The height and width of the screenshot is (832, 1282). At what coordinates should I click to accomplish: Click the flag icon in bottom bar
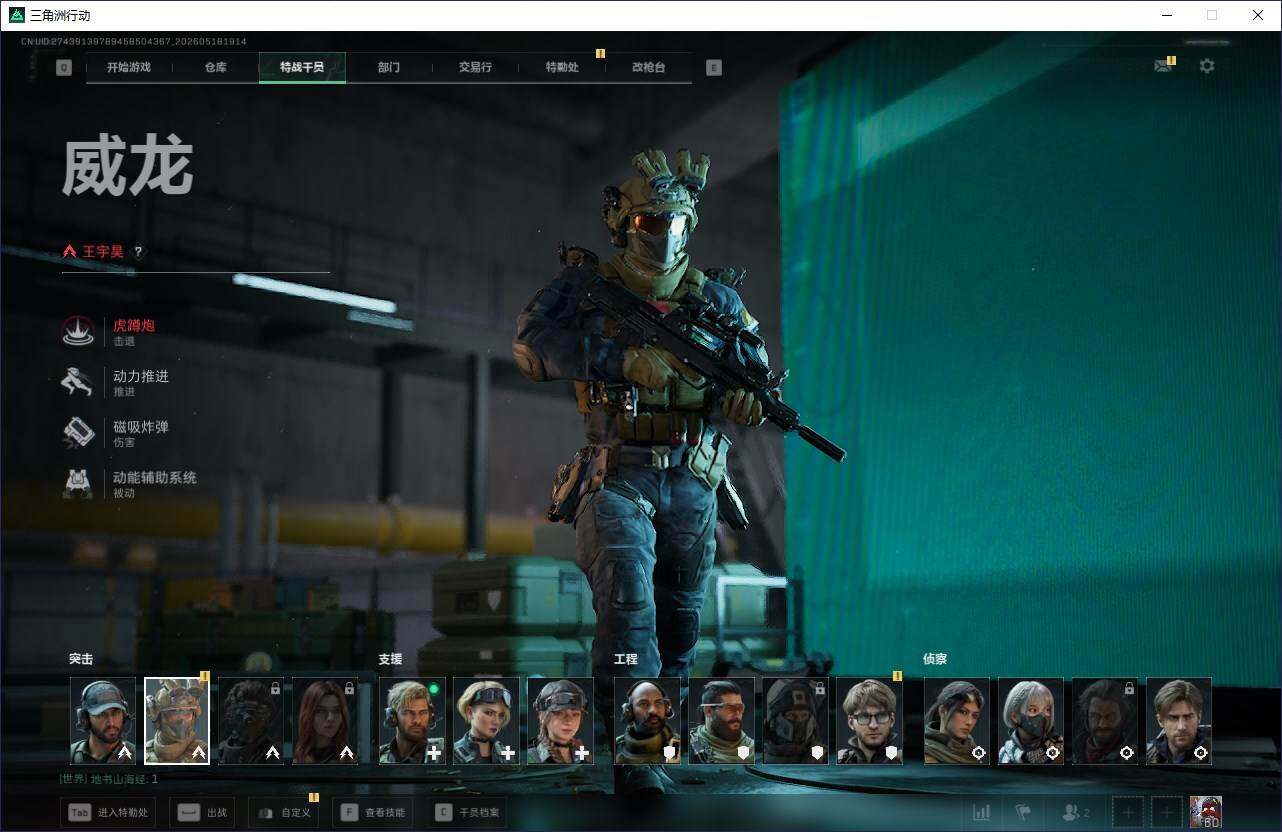[1023, 813]
